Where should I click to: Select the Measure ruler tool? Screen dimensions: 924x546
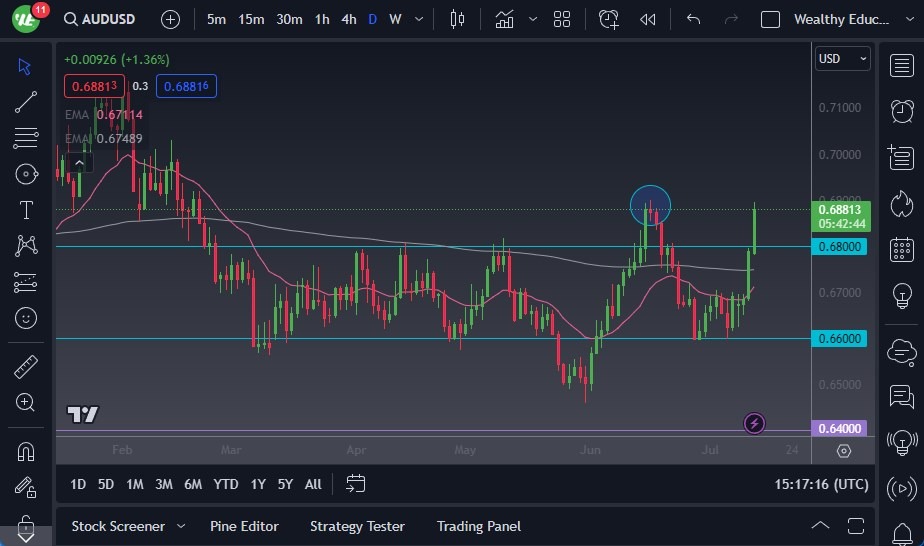(26, 367)
